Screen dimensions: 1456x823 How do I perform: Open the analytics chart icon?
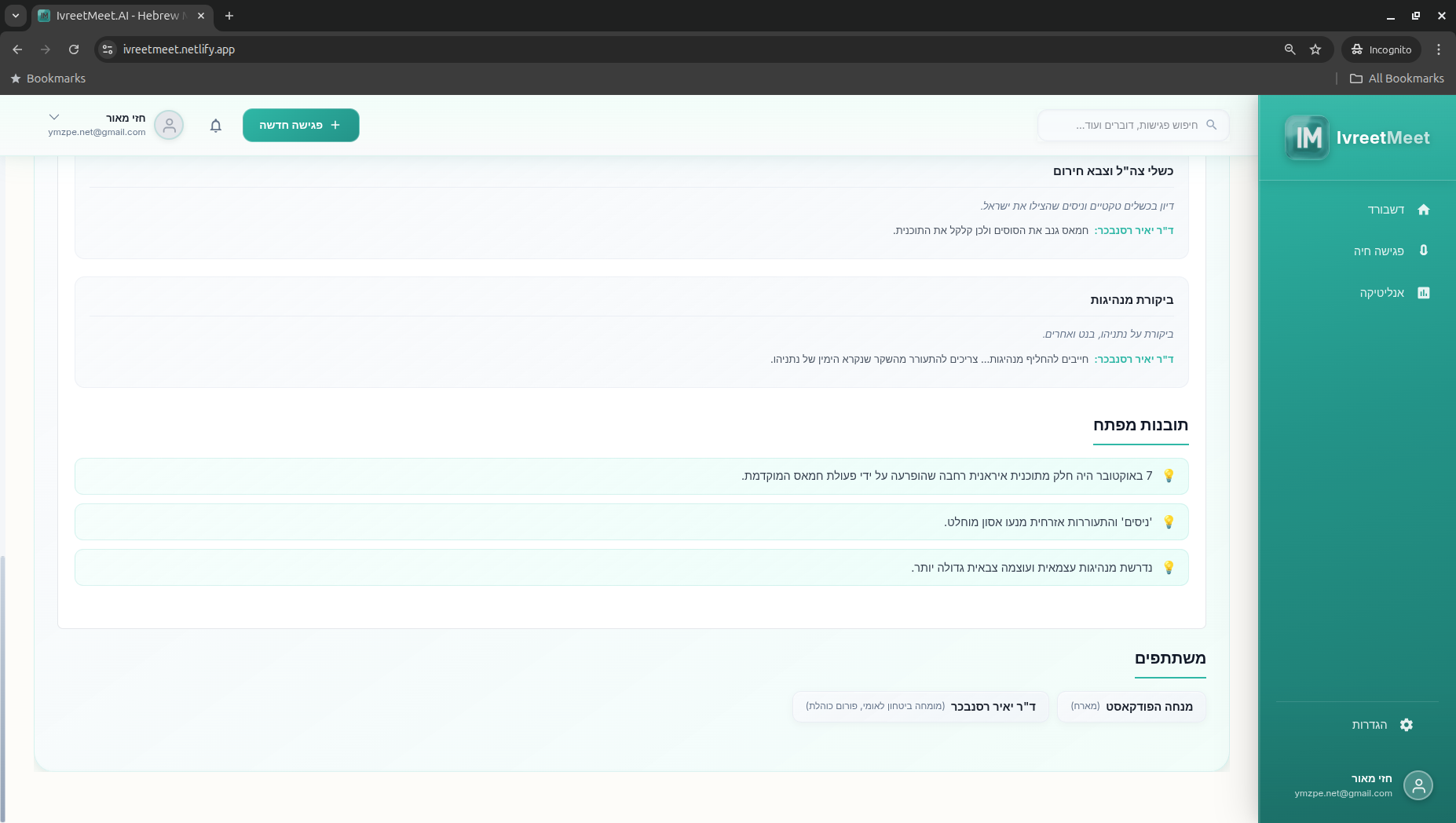pos(1423,293)
